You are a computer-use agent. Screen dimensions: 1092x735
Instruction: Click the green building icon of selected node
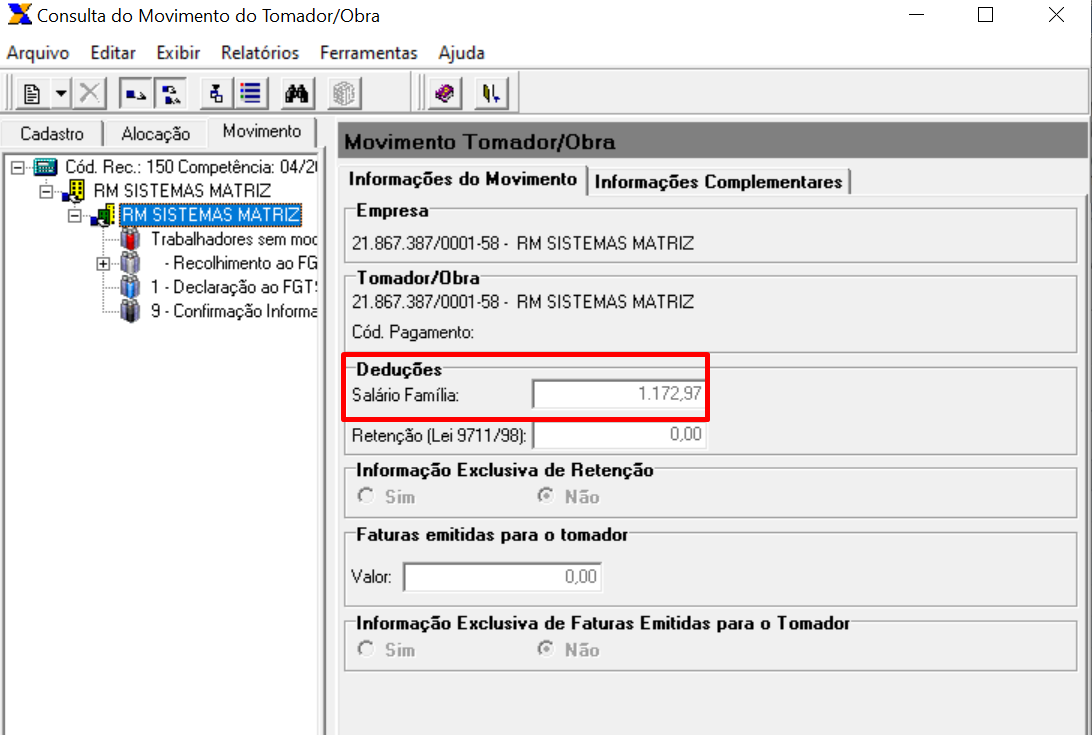tap(103, 215)
